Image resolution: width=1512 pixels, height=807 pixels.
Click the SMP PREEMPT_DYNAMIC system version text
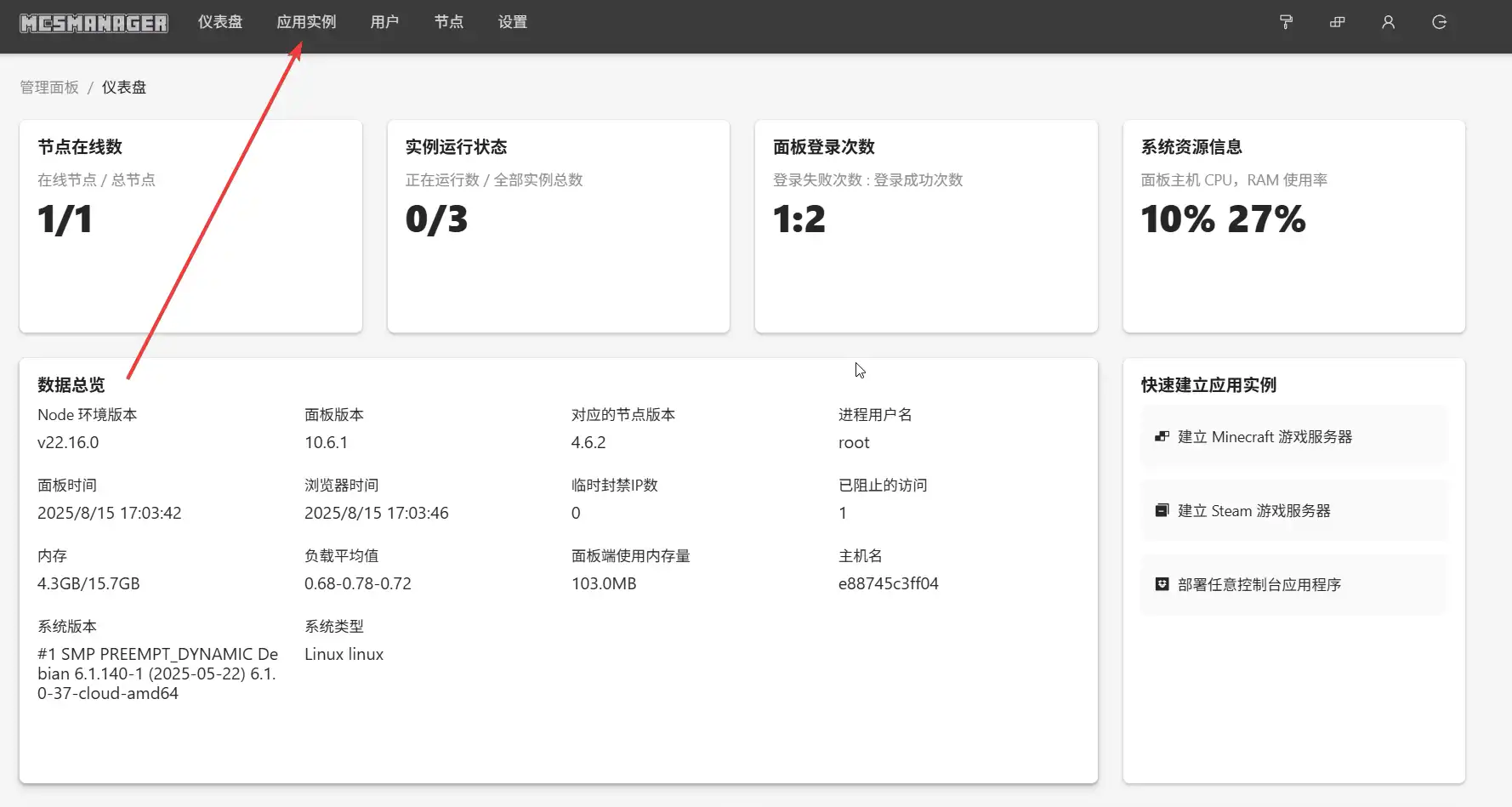pyautogui.click(x=158, y=673)
